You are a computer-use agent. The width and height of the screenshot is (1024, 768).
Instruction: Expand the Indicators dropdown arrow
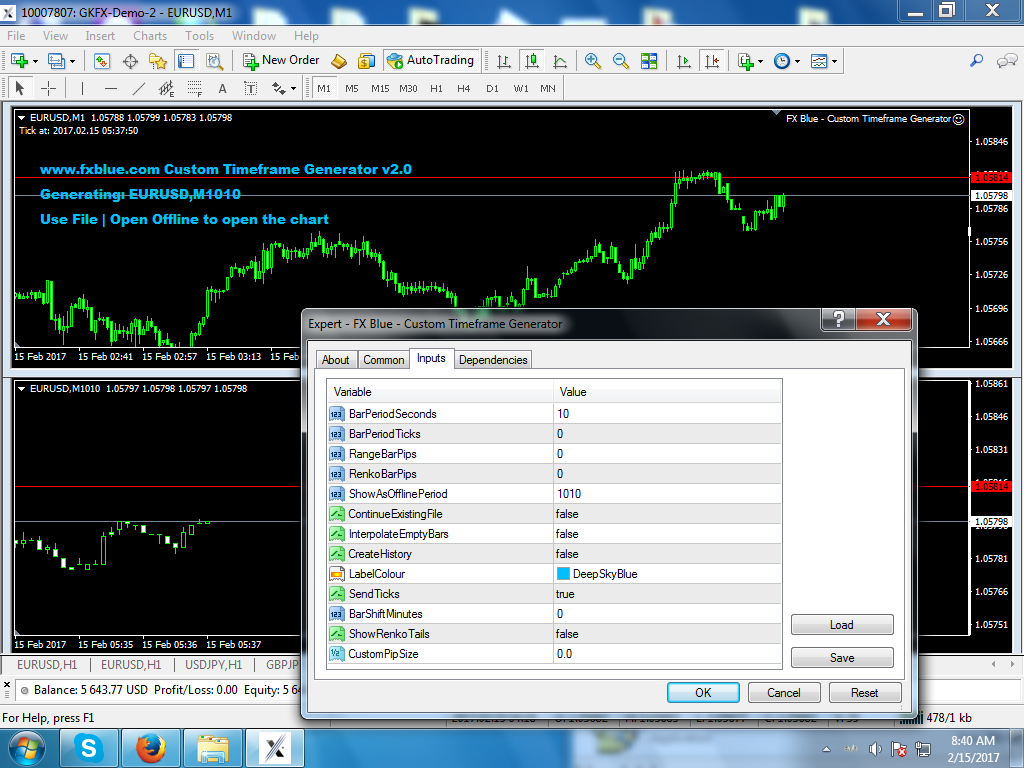tap(760, 61)
